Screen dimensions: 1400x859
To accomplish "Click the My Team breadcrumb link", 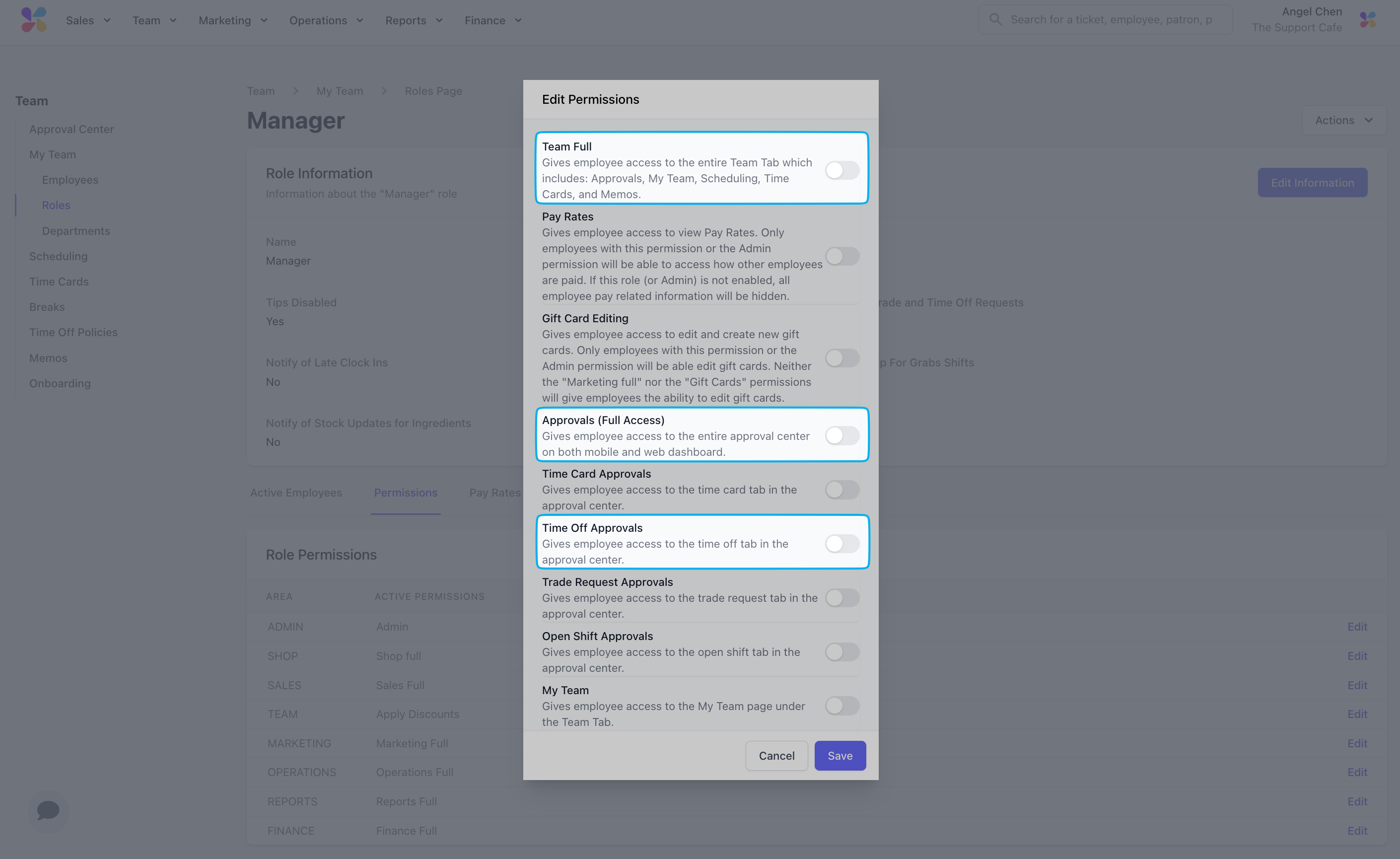I will tap(340, 91).
